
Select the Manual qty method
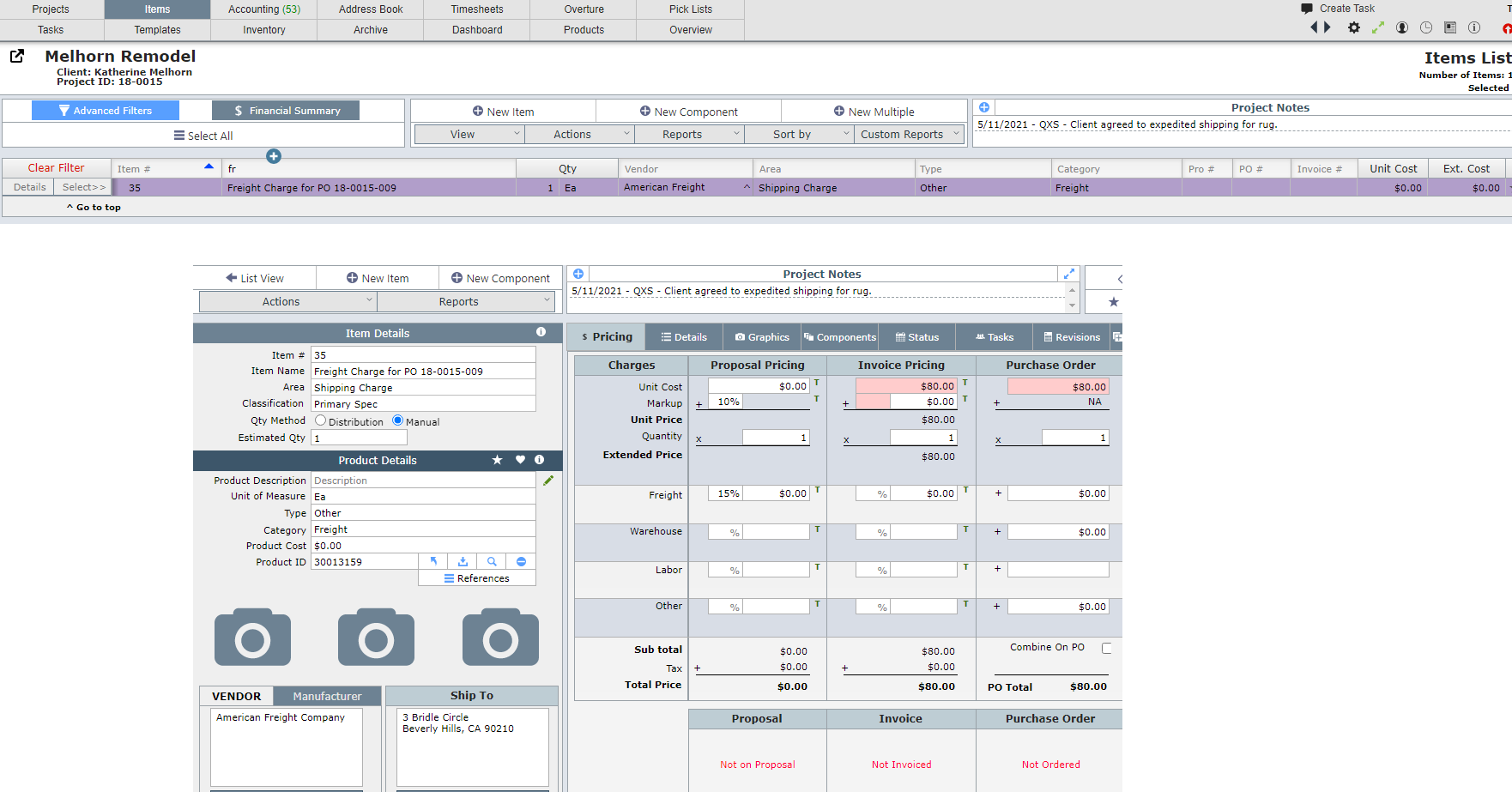(398, 420)
